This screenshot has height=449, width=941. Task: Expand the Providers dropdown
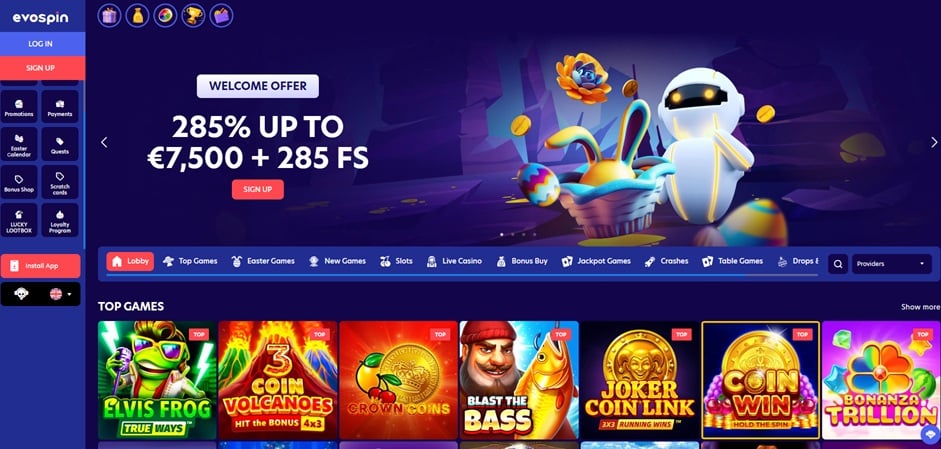(x=892, y=264)
